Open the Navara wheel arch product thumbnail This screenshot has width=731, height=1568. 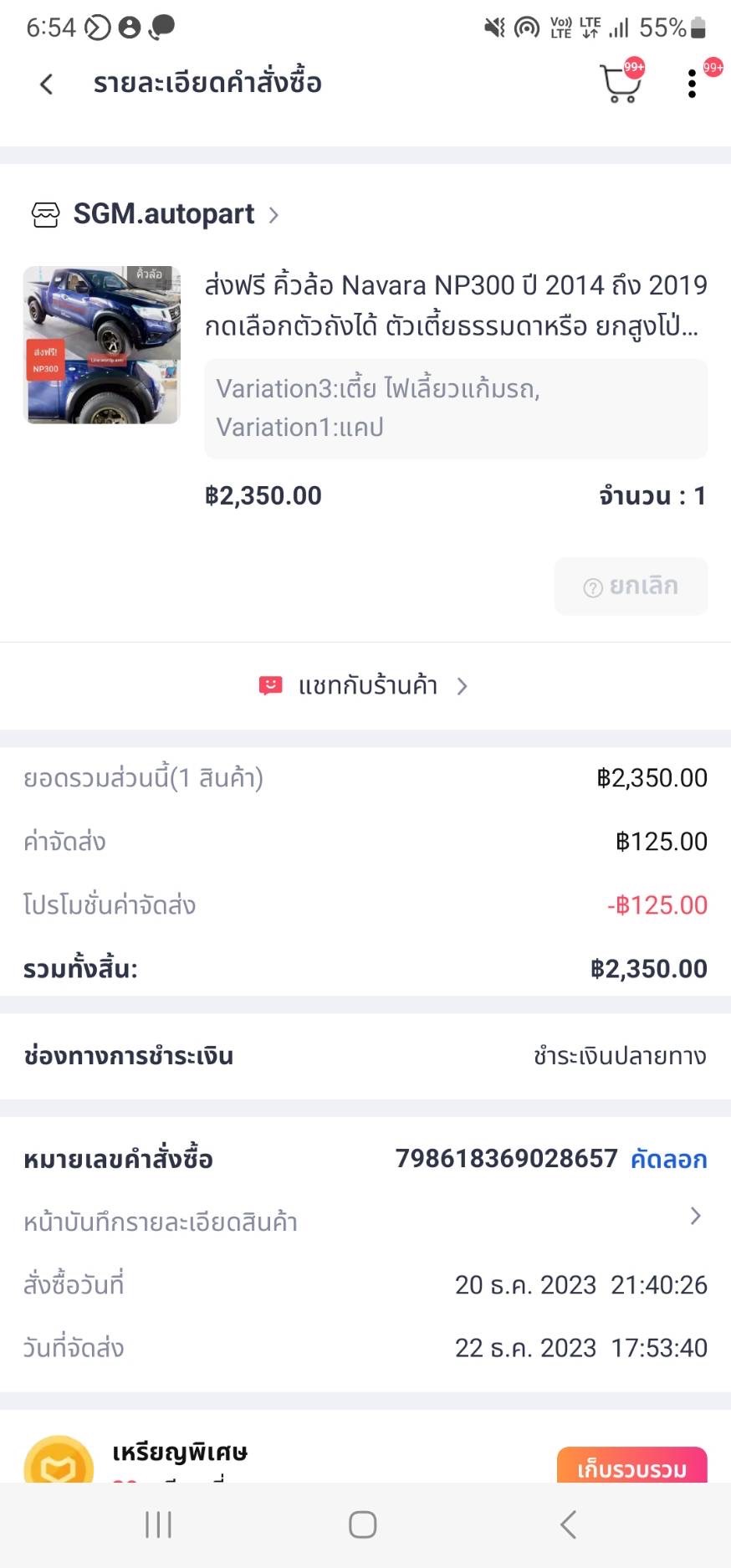click(x=101, y=345)
